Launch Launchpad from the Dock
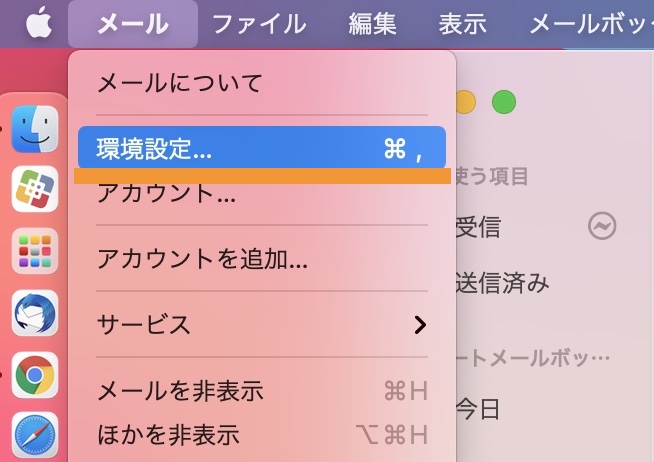This screenshot has width=654, height=462. point(35,251)
